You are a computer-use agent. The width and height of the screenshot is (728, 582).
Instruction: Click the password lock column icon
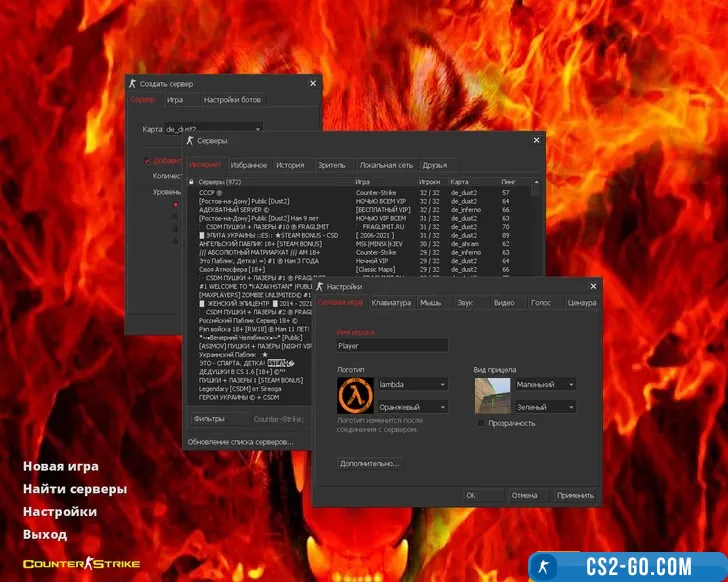[191, 182]
